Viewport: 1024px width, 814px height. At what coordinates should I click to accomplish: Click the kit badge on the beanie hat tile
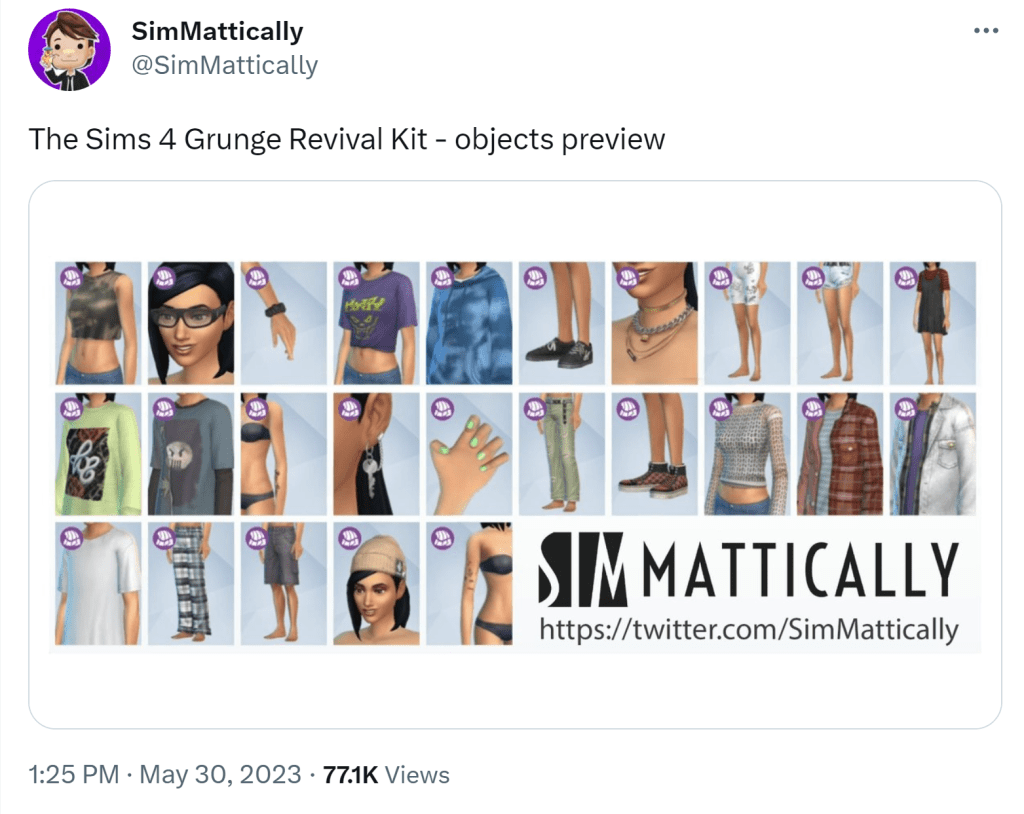(349, 538)
